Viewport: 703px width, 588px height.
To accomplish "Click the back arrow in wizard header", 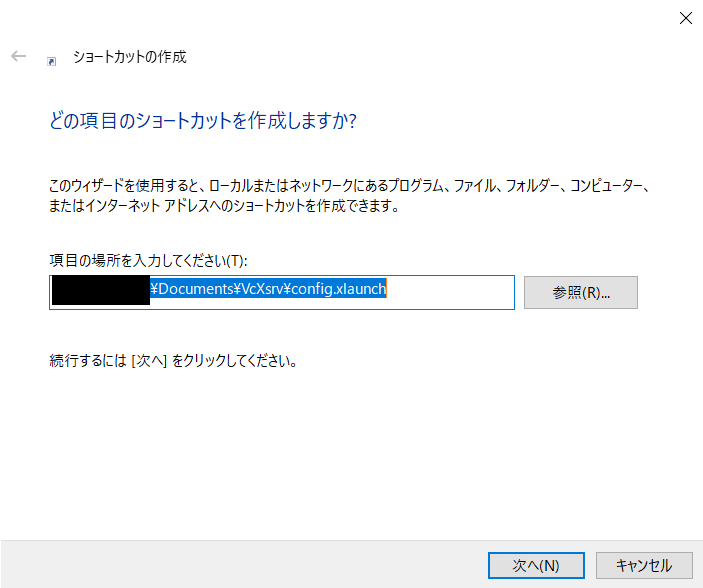I will [x=18, y=56].
